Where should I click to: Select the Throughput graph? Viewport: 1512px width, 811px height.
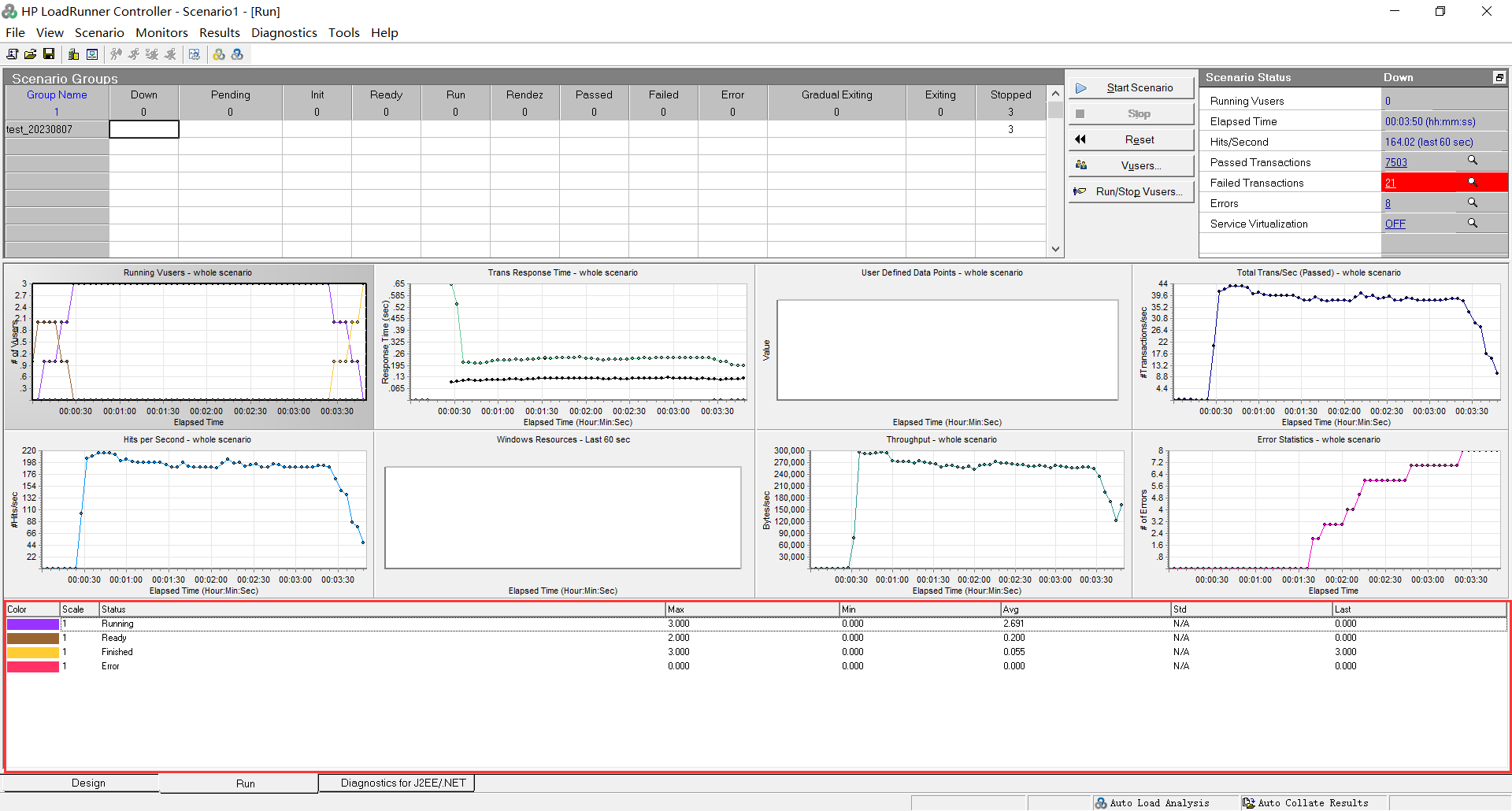(943, 513)
